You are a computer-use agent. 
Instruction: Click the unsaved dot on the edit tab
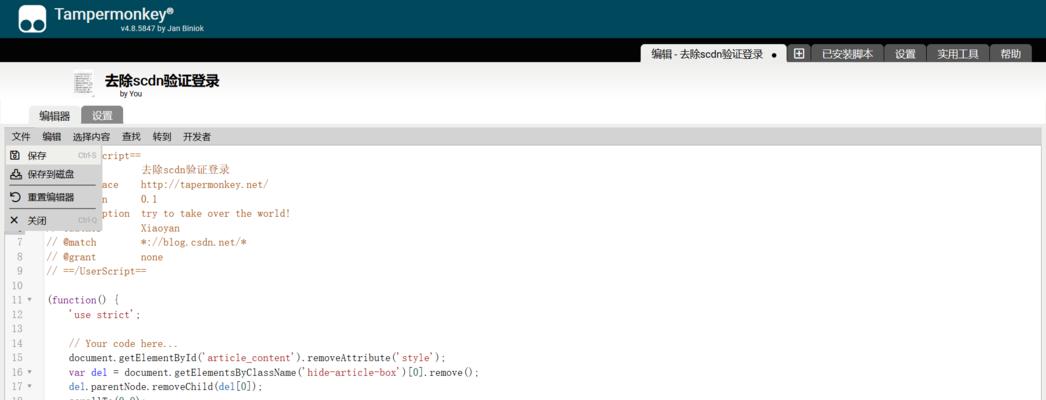(774, 55)
